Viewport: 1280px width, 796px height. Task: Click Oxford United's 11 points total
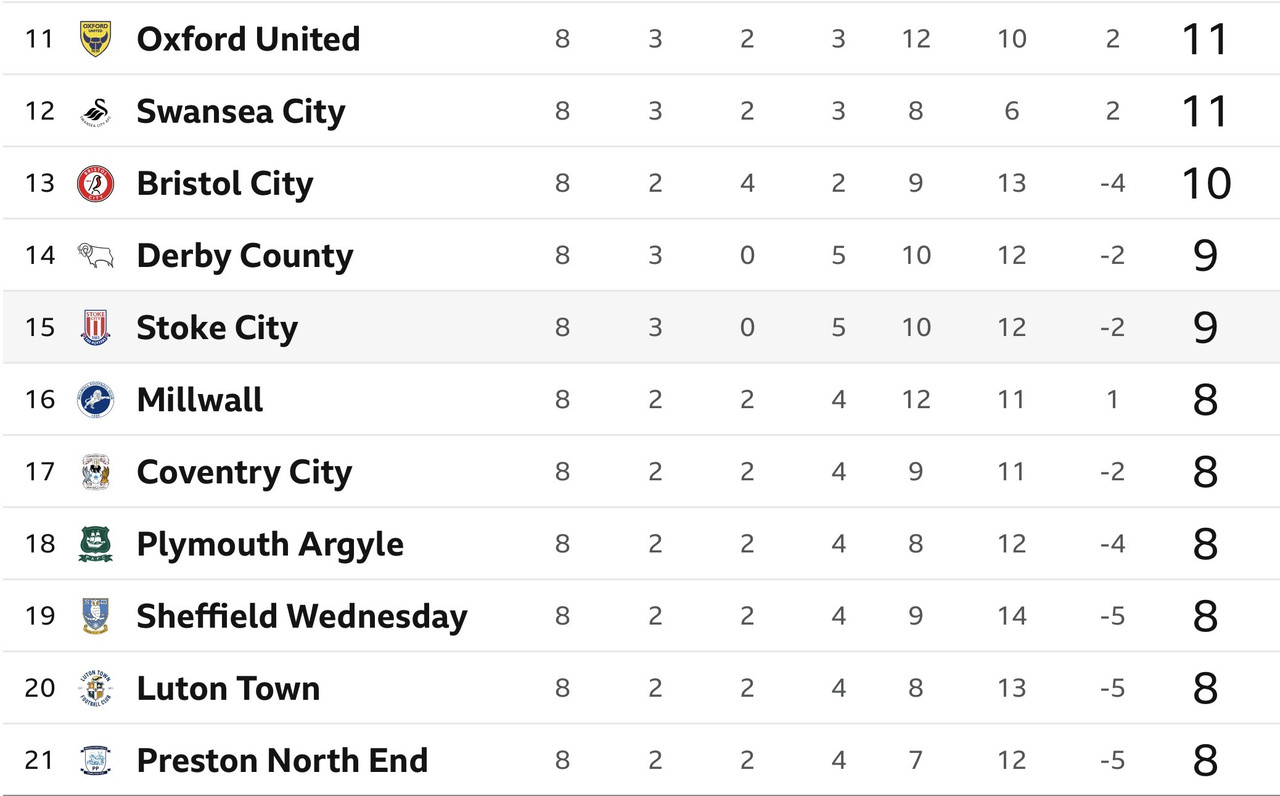pyautogui.click(x=1204, y=39)
